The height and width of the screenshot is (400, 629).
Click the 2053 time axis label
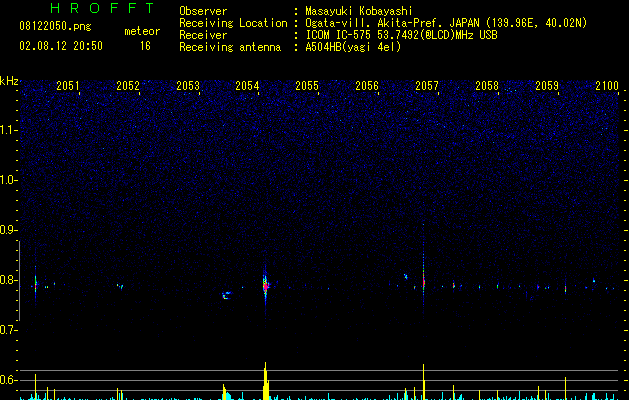(188, 85)
